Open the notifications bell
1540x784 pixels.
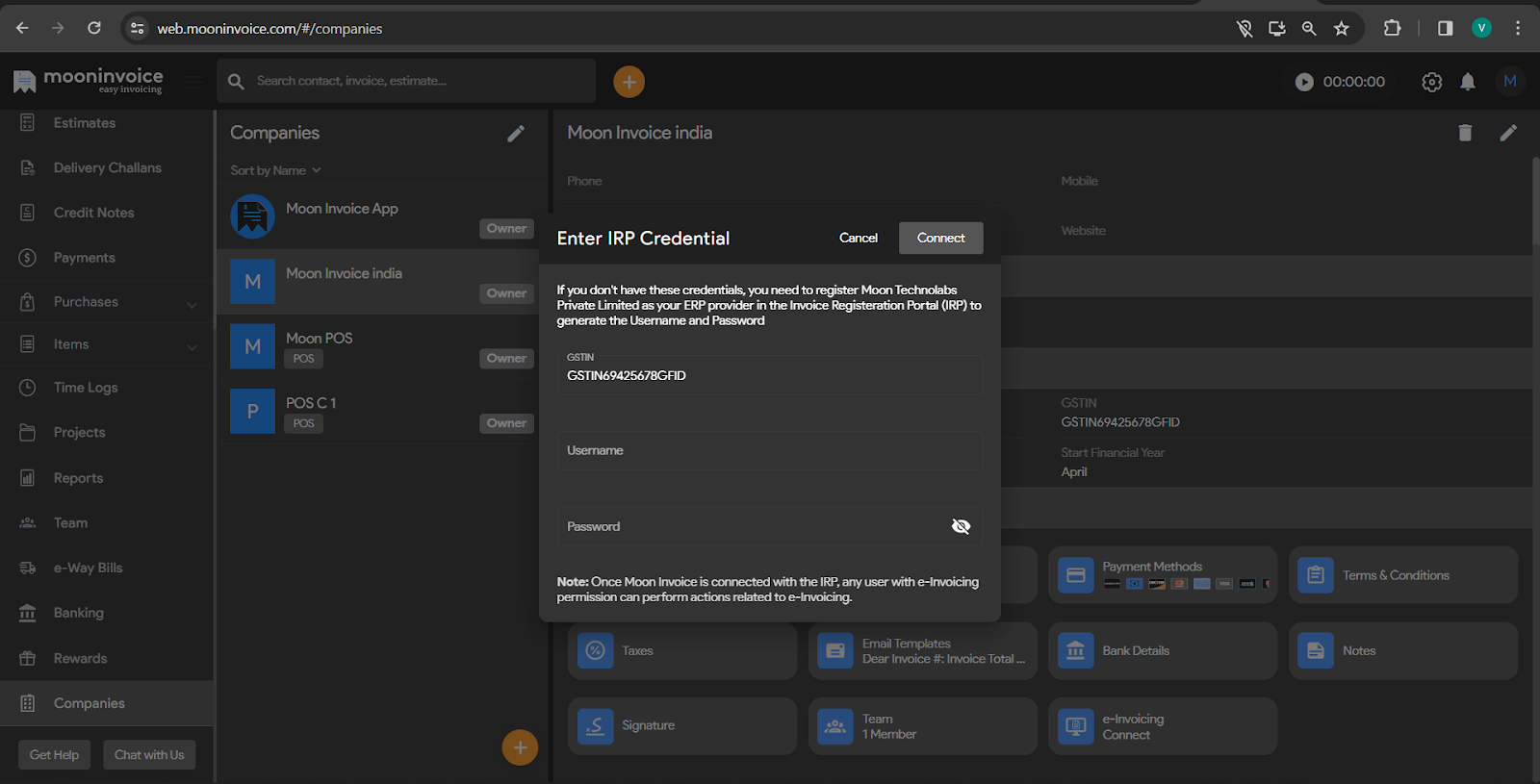click(1468, 82)
